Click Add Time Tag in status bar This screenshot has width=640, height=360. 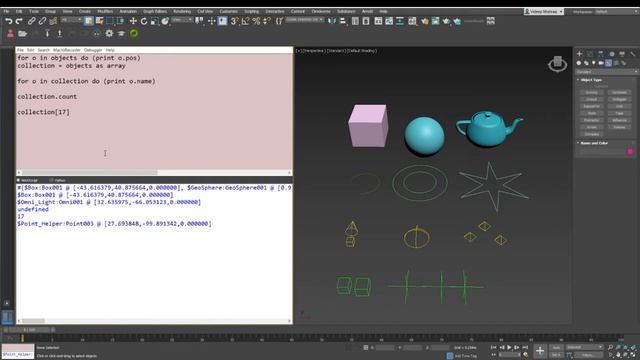click(x=465, y=356)
